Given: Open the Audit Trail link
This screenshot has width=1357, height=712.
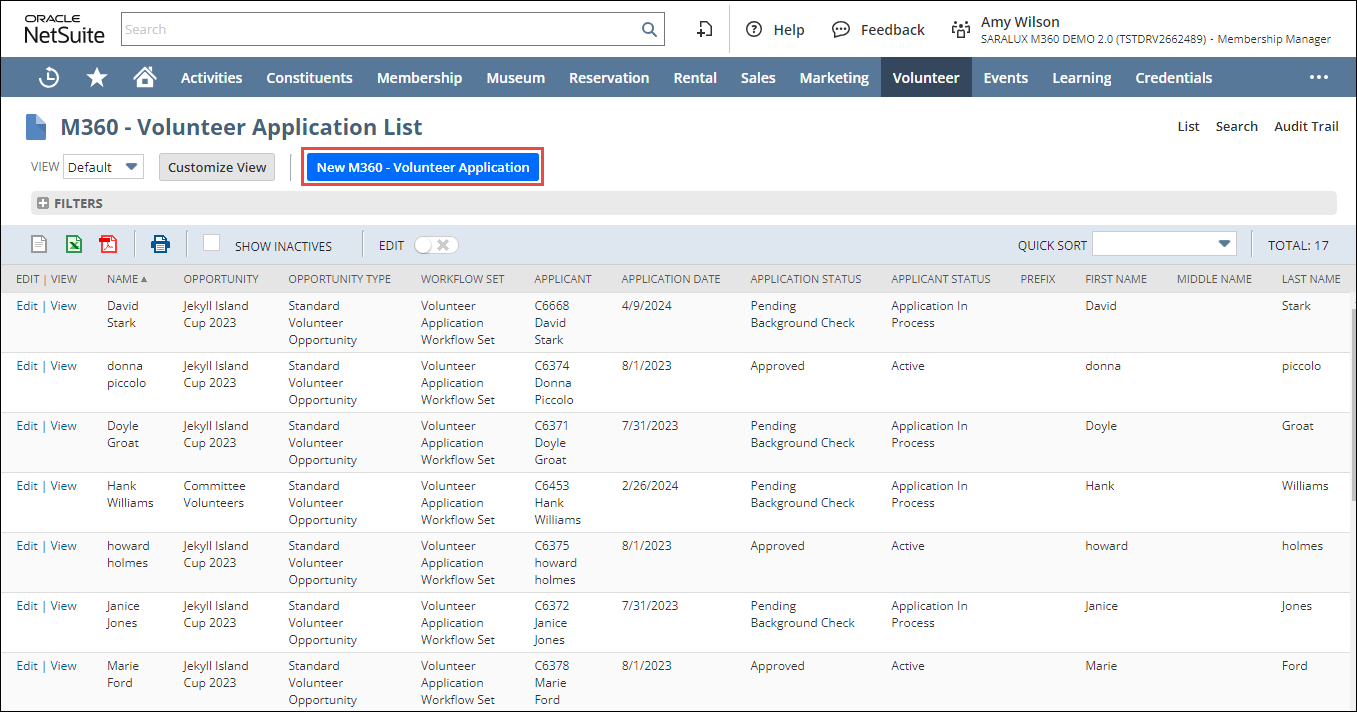Looking at the screenshot, I should 1305,126.
